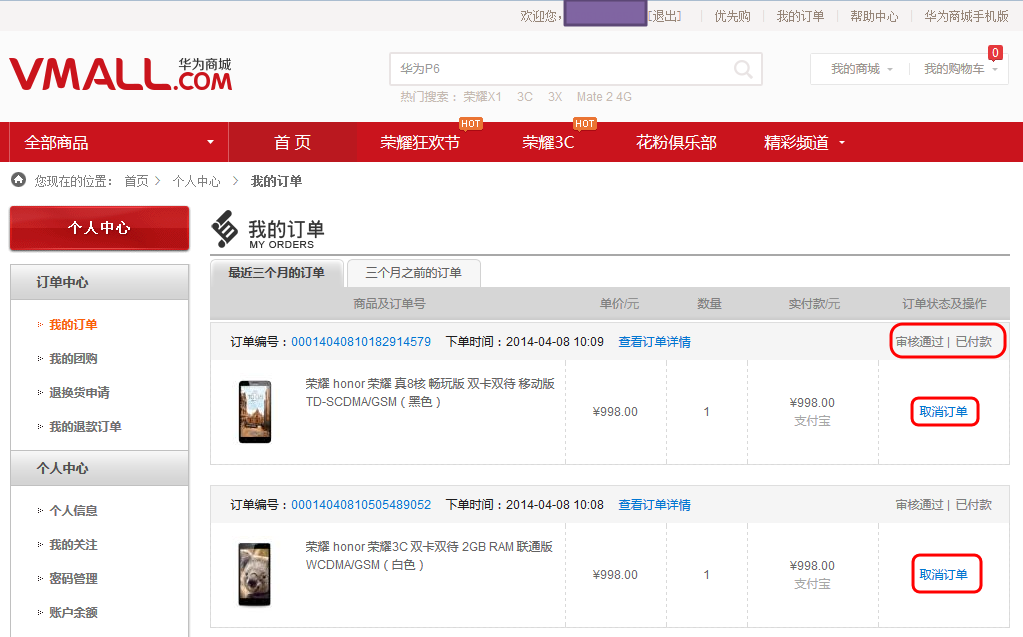Click the hot search term 3X
The height and width of the screenshot is (637, 1023).
(x=555, y=97)
